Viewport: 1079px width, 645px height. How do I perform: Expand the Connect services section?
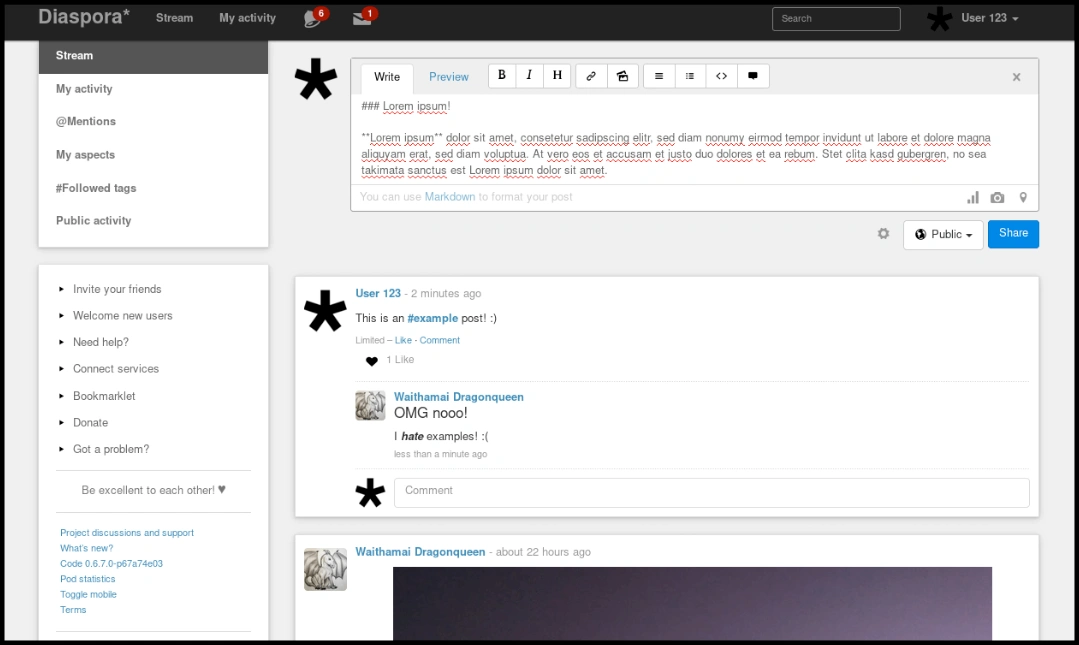(115, 369)
